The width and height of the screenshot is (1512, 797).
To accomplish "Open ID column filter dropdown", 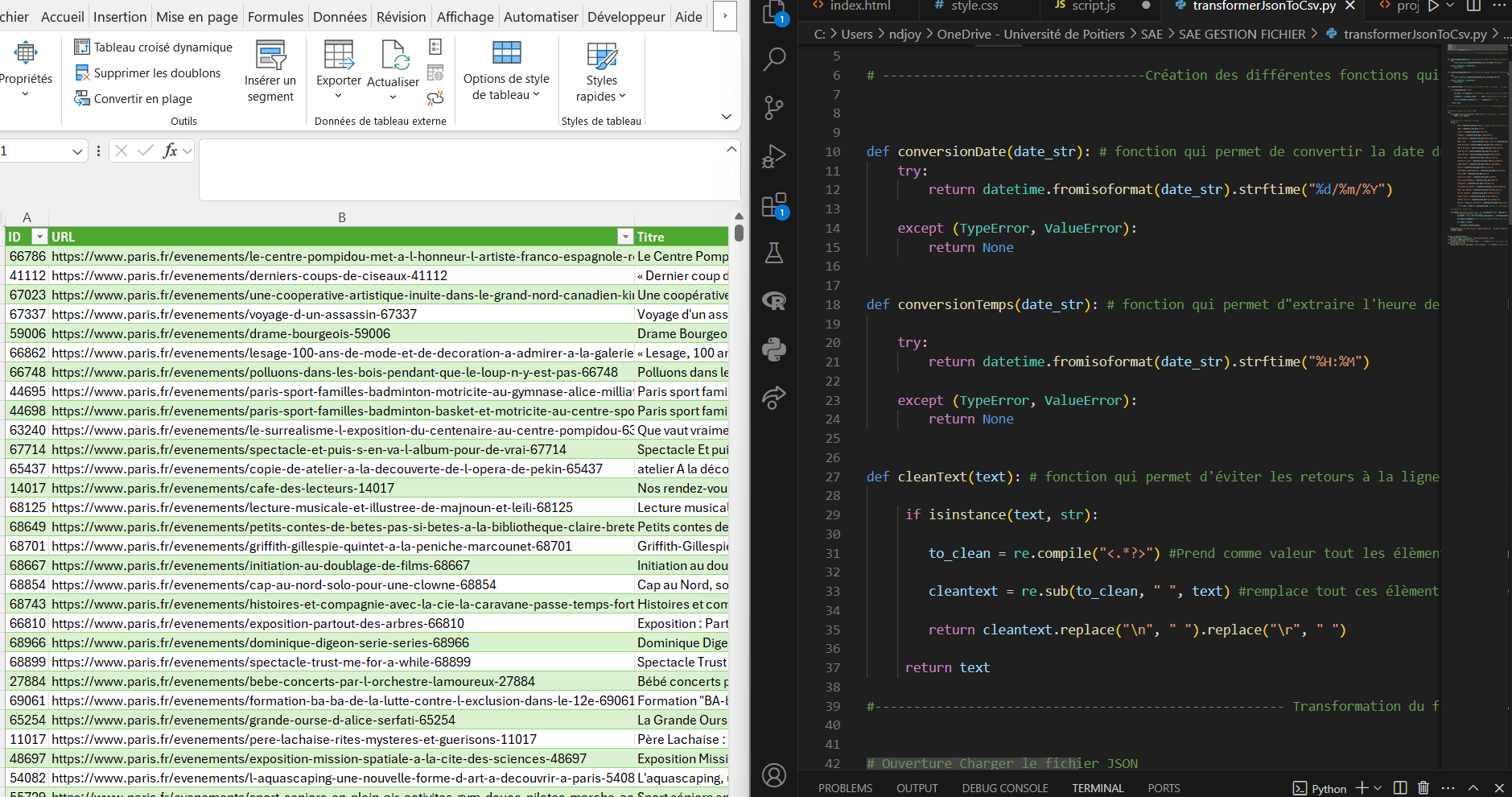I will point(39,237).
